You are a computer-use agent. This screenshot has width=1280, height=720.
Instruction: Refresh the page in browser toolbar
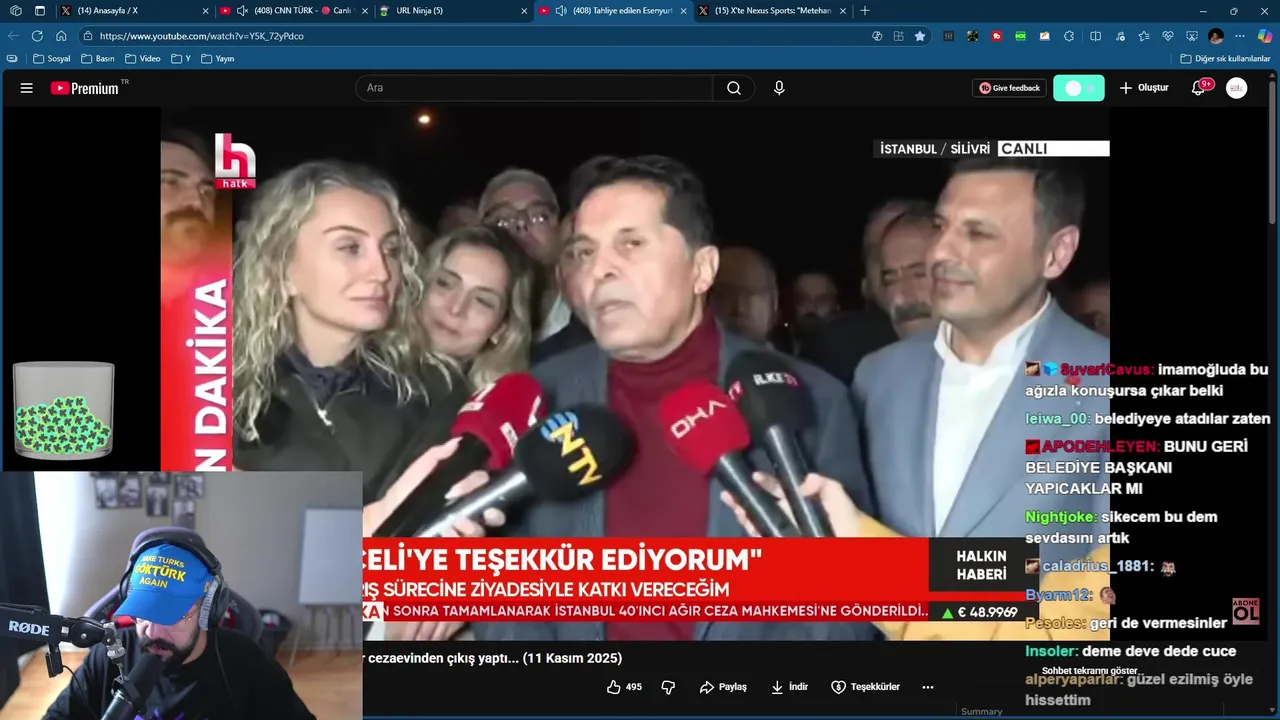point(37,36)
